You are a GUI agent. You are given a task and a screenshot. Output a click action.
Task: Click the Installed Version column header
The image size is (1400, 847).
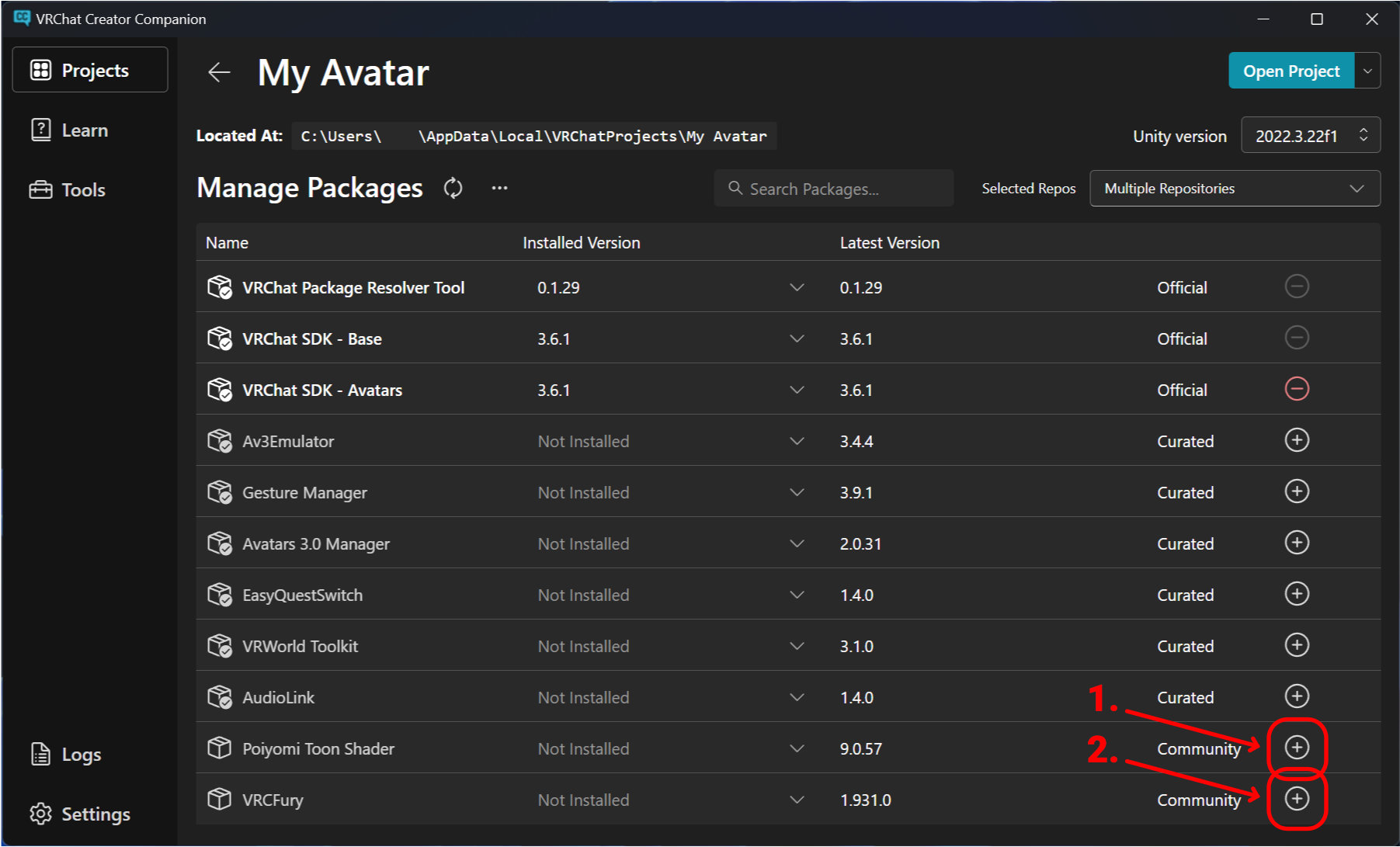click(582, 242)
